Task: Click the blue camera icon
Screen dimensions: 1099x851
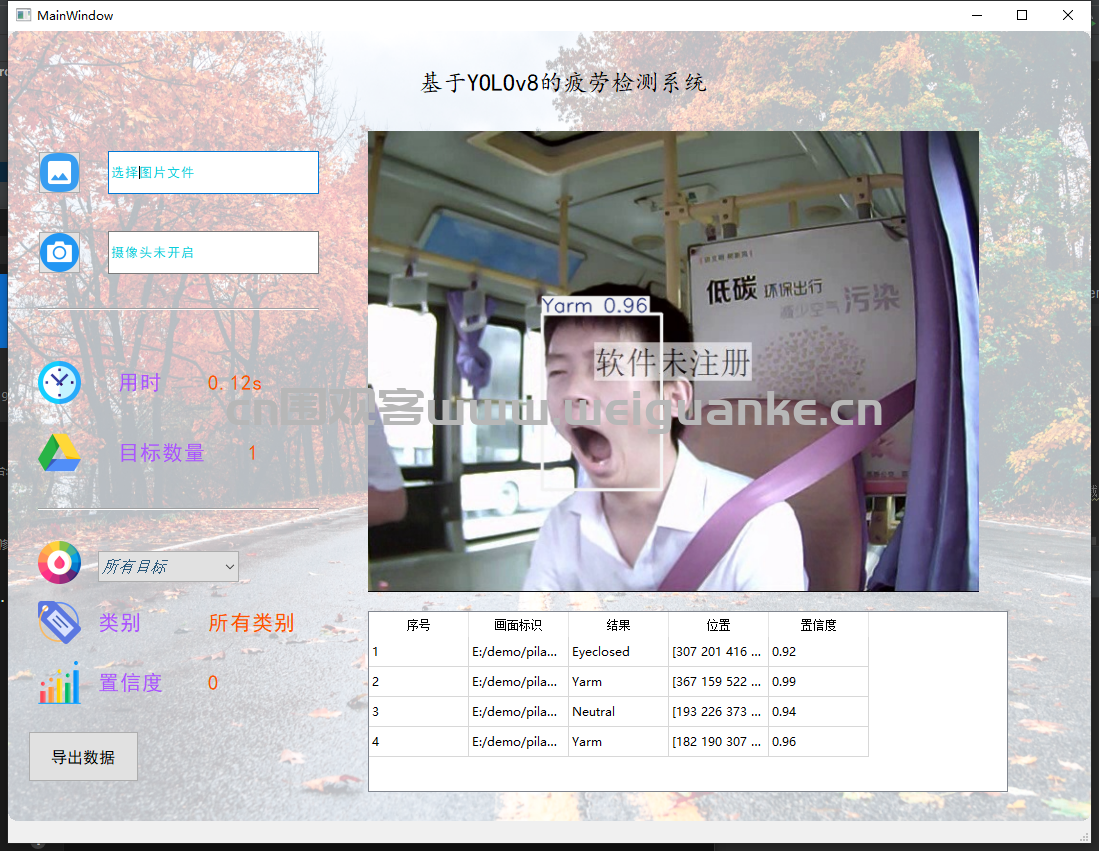Action: click(59, 253)
